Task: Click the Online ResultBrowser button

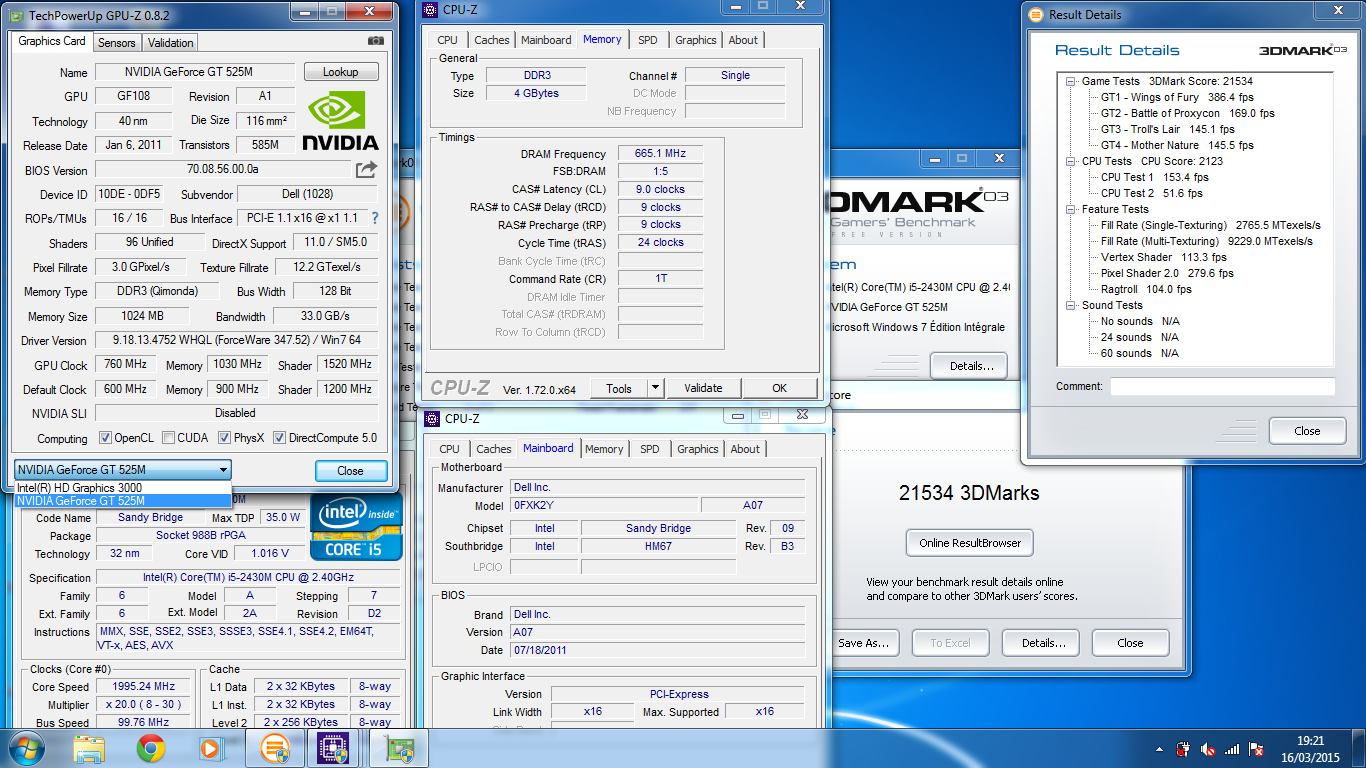Action: [970, 543]
